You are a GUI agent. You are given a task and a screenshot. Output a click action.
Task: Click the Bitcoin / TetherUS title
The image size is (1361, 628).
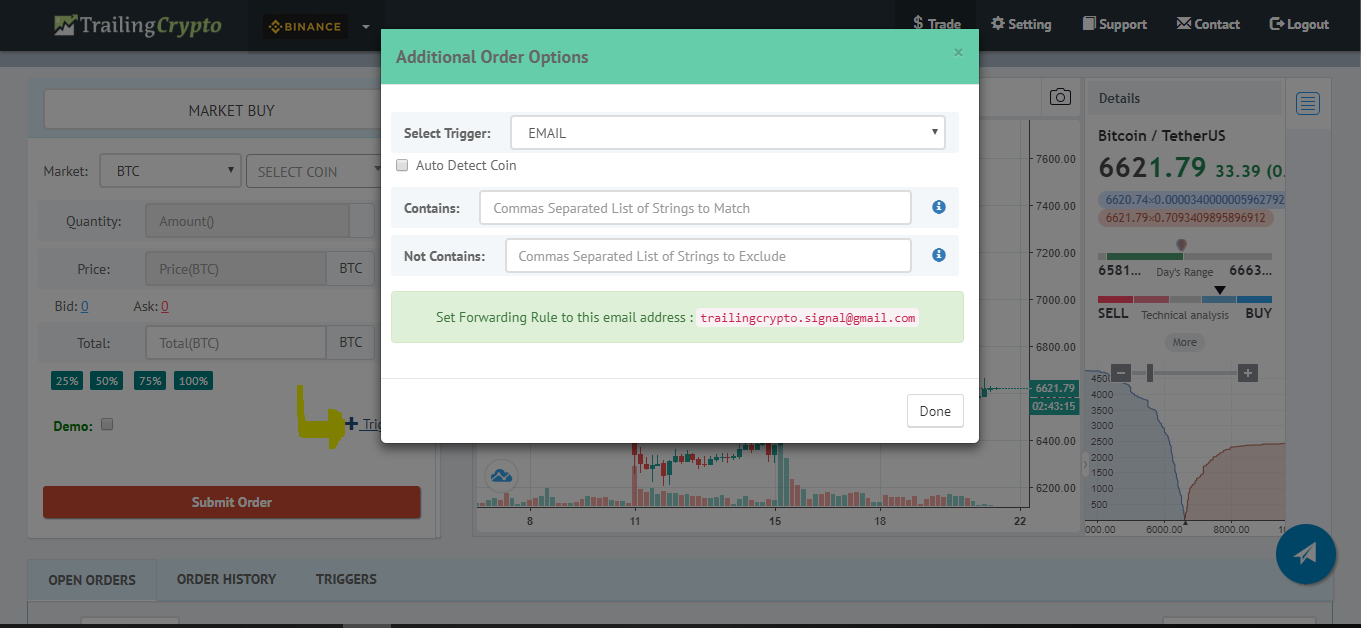click(1161, 135)
